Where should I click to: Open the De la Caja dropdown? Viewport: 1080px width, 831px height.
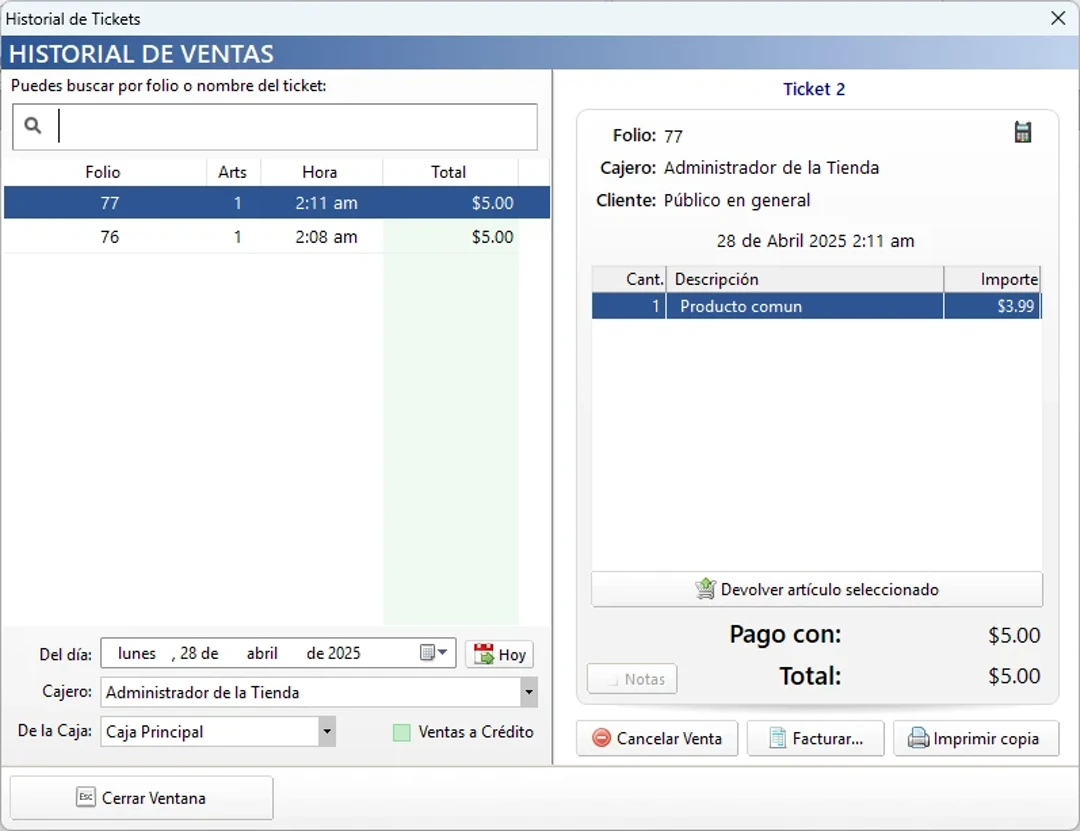click(326, 732)
